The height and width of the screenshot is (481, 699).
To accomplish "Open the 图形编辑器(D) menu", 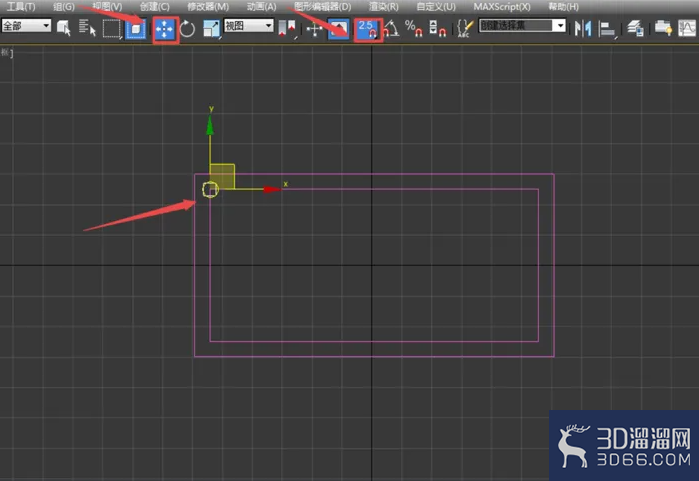I will [323, 7].
